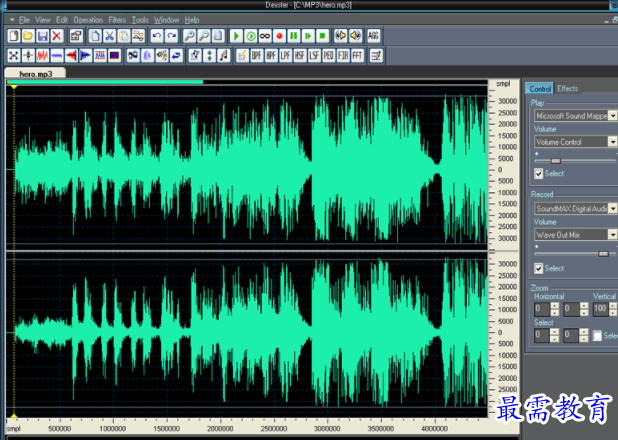Open the FFT filter tool
The height and width of the screenshot is (440, 618).
point(356,55)
